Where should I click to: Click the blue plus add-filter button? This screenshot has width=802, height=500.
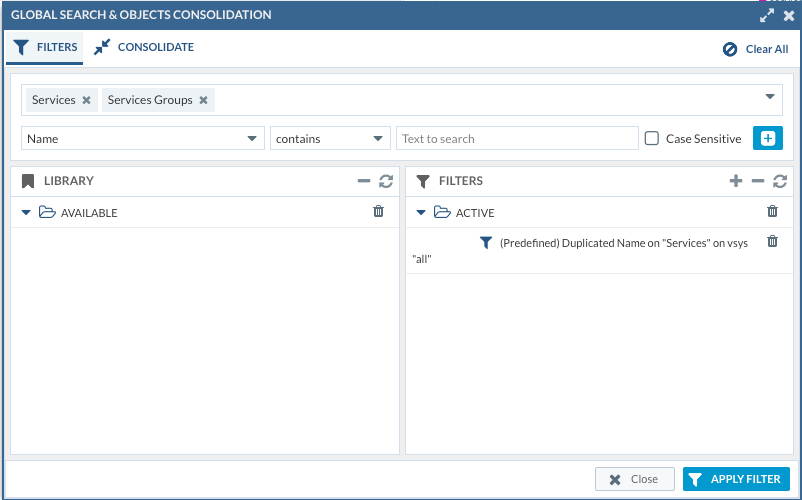[x=767, y=139]
